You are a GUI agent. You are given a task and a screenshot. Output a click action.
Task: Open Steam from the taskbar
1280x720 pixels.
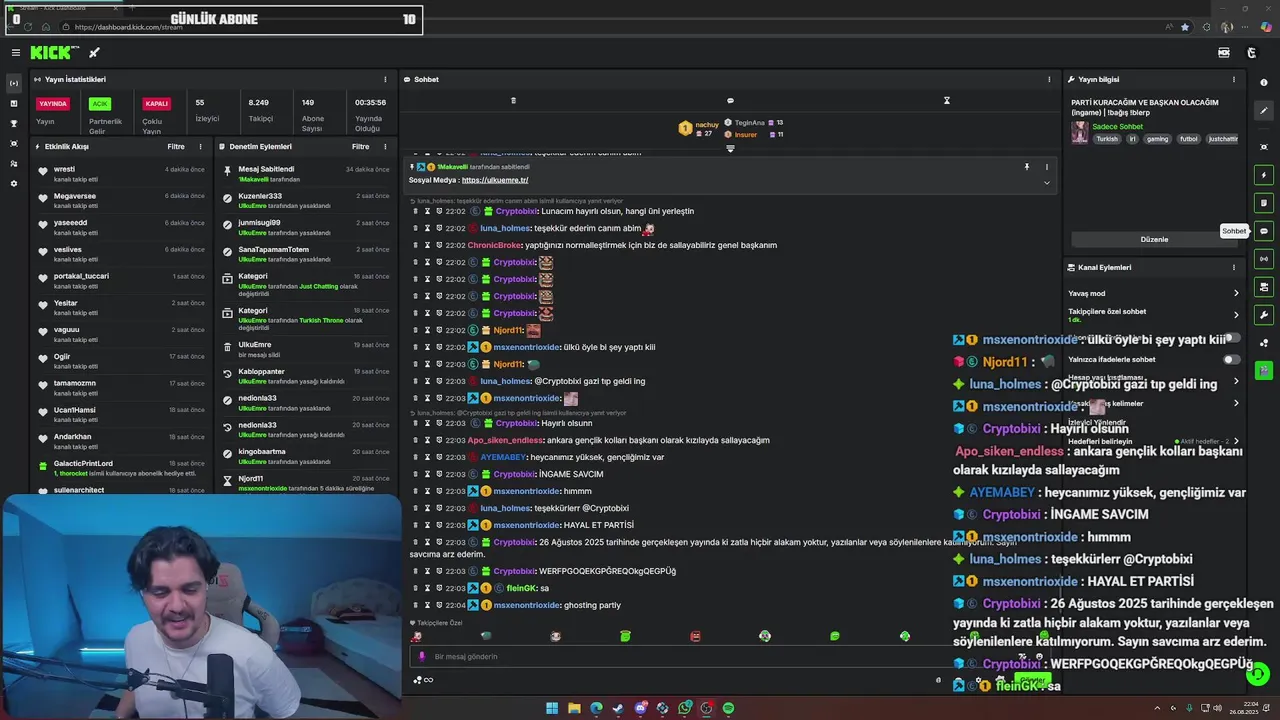618,708
